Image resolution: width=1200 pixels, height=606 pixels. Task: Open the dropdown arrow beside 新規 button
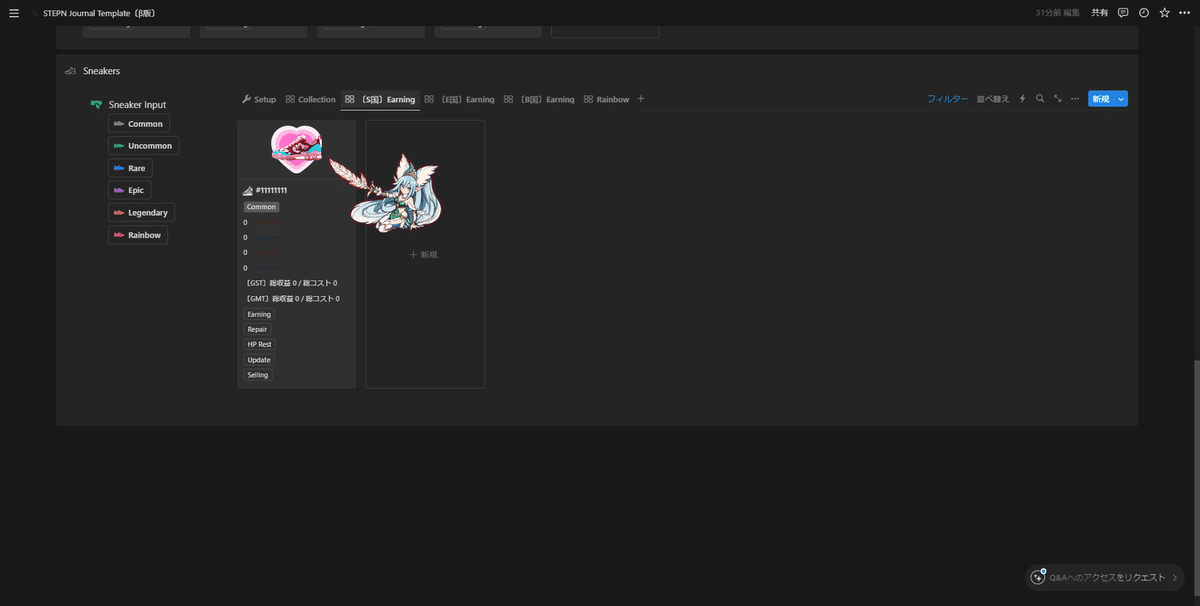tap(1121, 99)
